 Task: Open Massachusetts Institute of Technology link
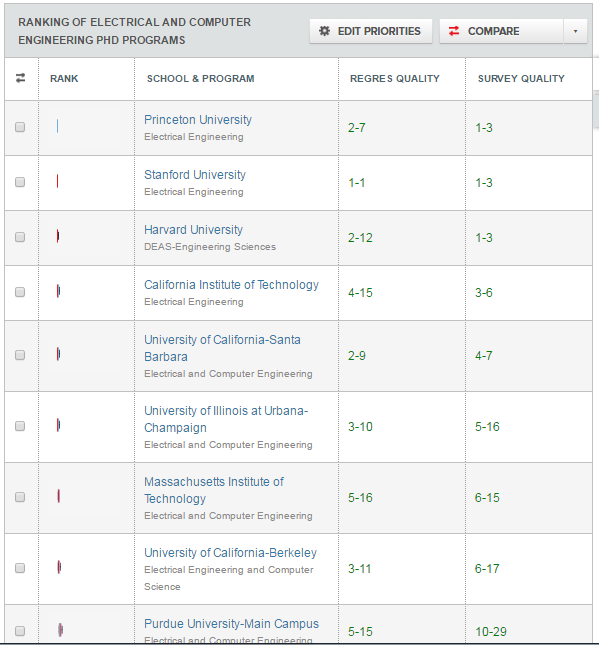point(214,490)
